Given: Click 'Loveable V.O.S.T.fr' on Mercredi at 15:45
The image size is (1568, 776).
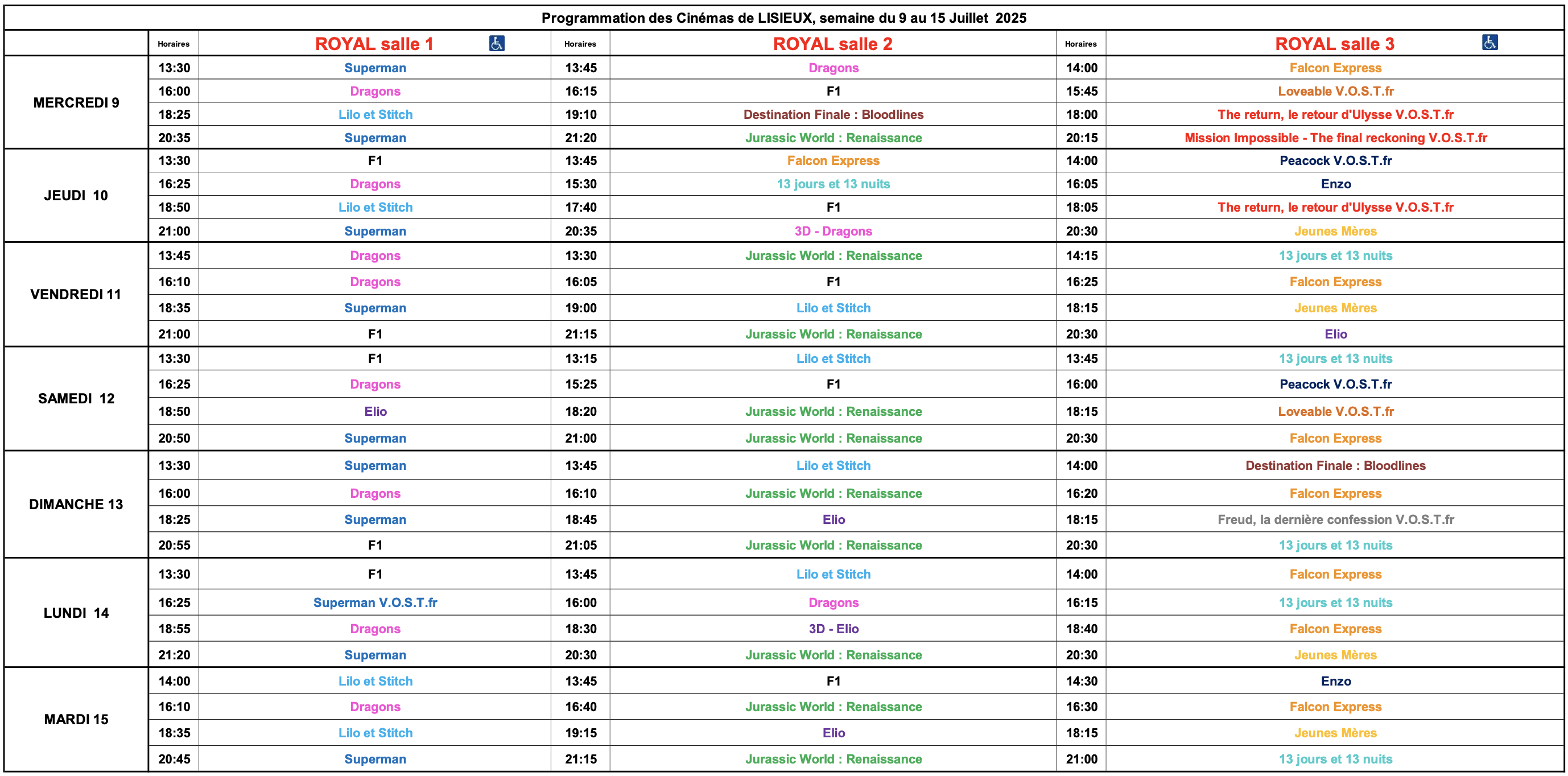Looking at the screenshot, I should 1335,91.
